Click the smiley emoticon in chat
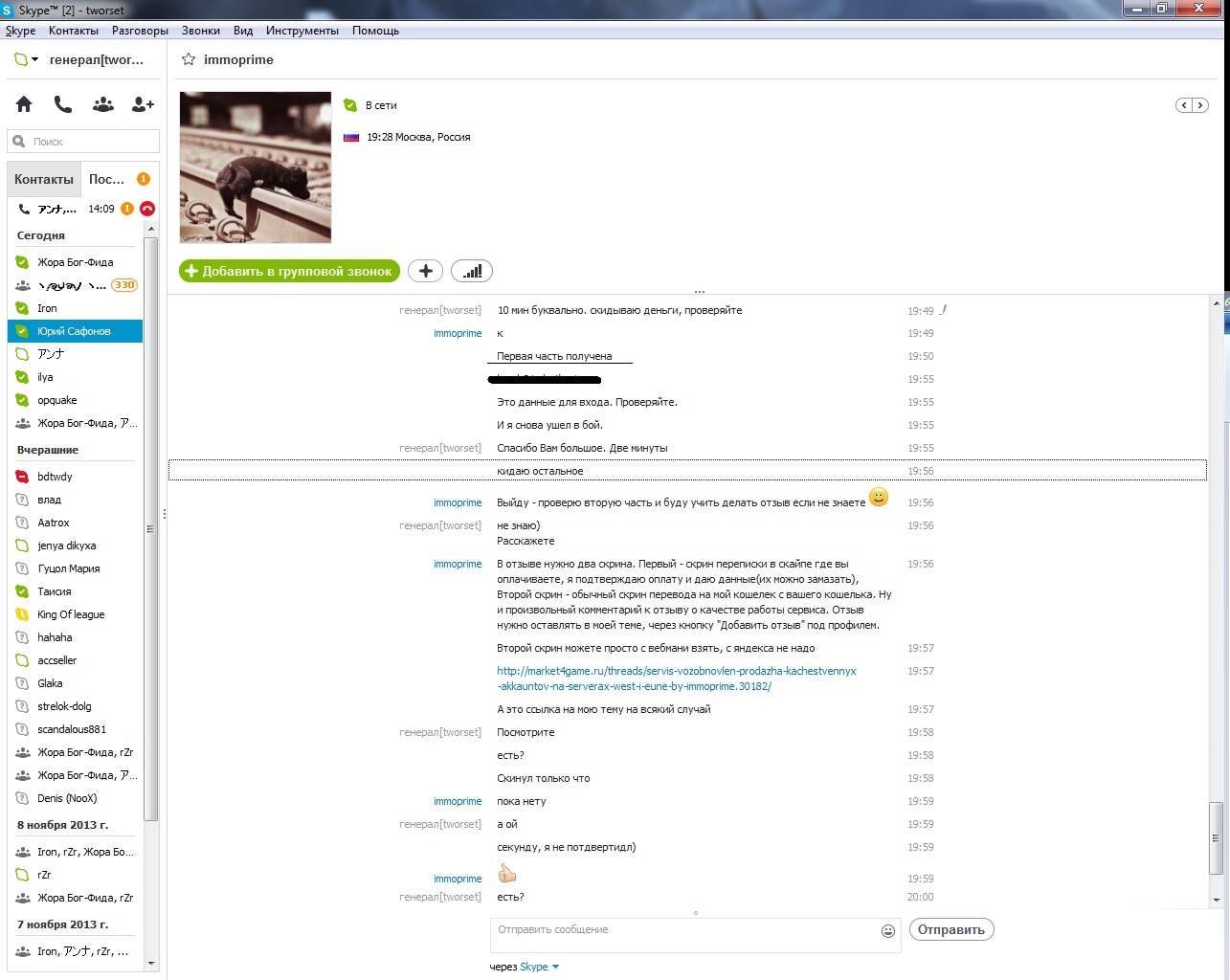Image resolution: width=1230 pixels, height=980 pixels. pos(879,497)
